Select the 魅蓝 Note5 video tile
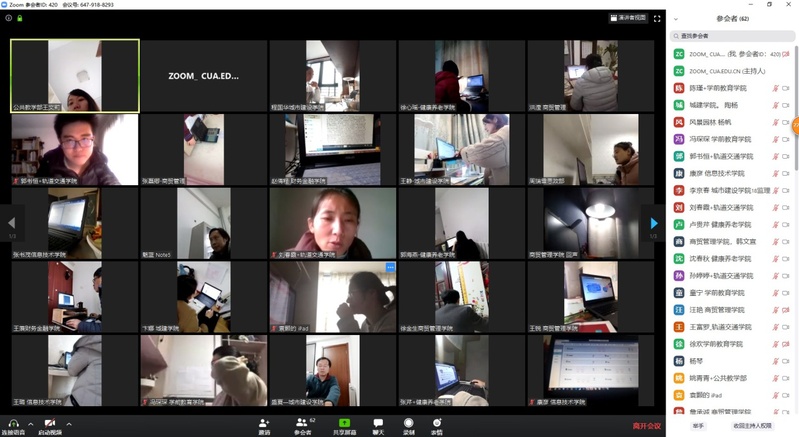Screen dimensions: 799x437 coord(203,223)
